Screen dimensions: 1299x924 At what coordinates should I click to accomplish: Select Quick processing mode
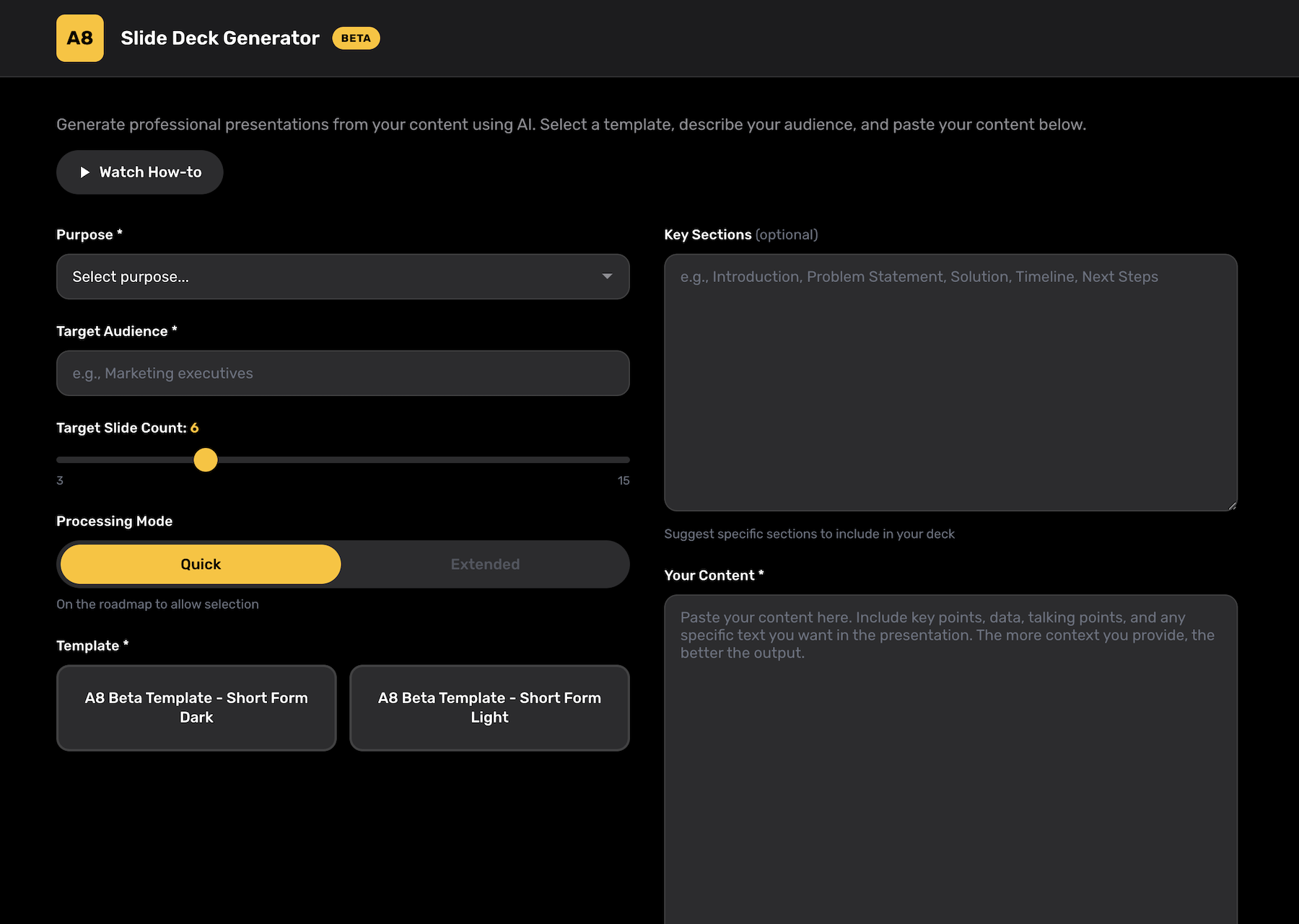(201, 564)
